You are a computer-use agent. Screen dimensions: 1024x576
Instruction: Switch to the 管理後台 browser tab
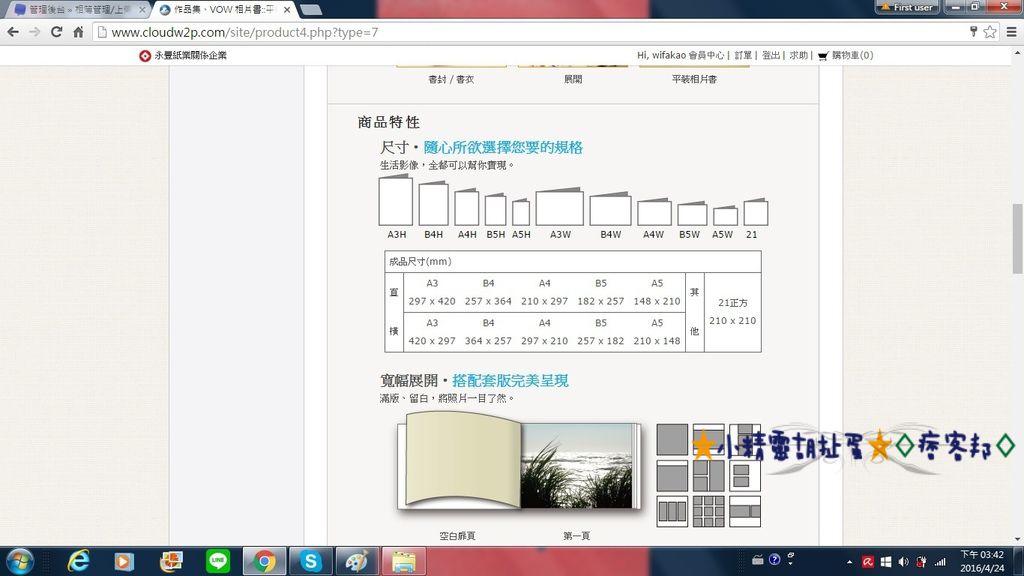point(77,10)
